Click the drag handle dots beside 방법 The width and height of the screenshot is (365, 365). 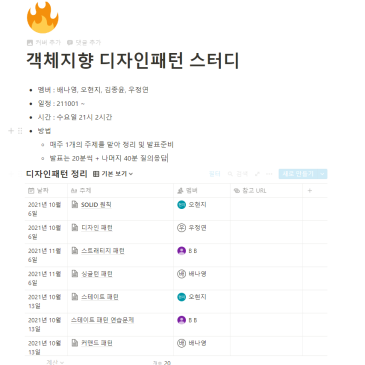(x=20, y=131)
